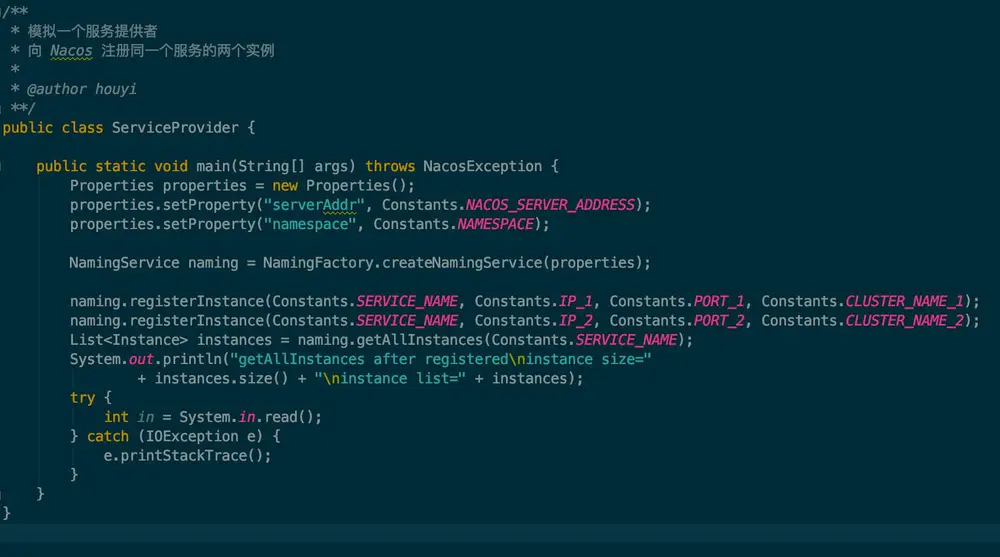Click the out field in System.out
The image size is (1000, 557).
point(141,359)
